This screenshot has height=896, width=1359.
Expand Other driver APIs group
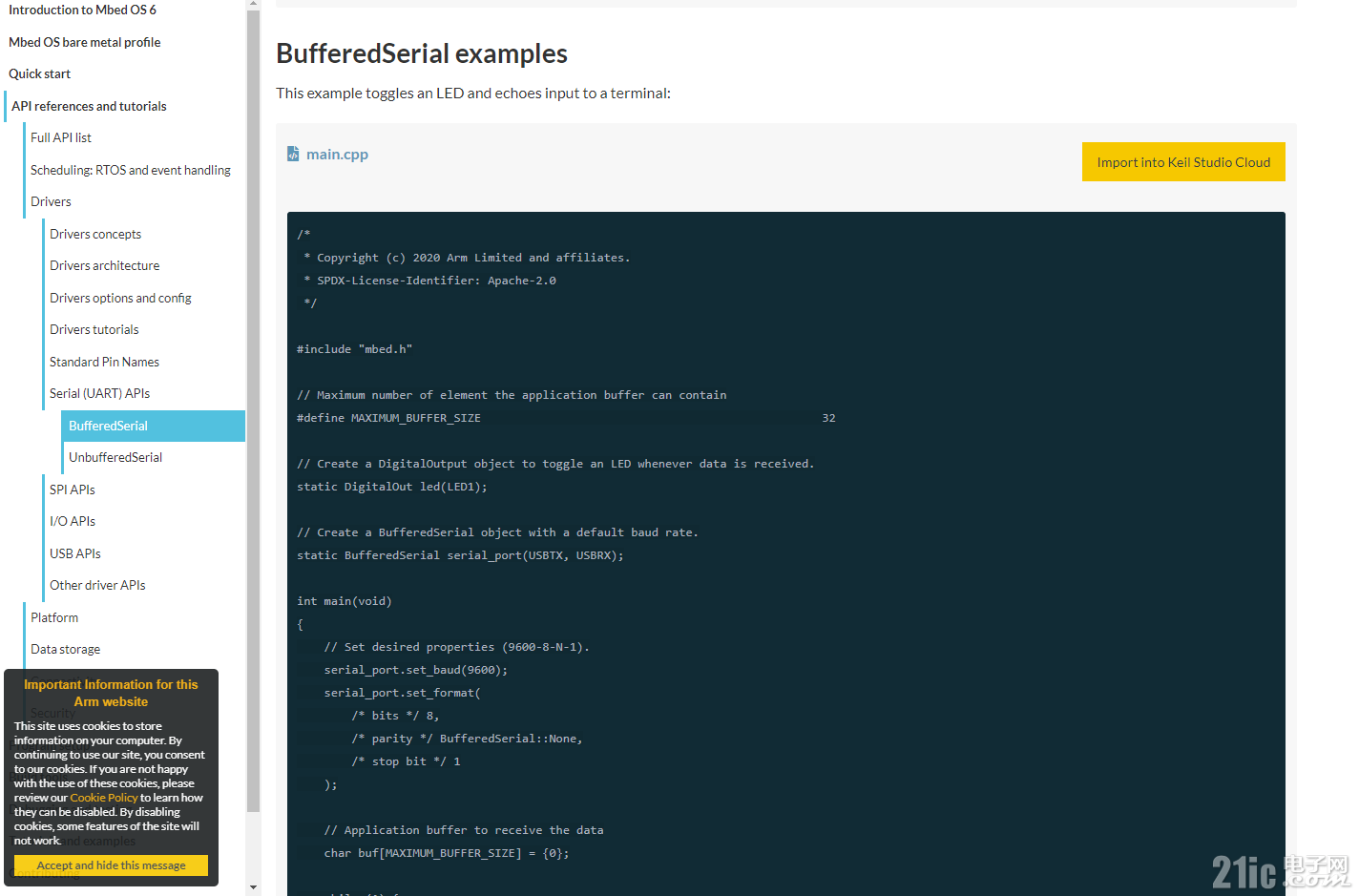[x=97, y=585]
